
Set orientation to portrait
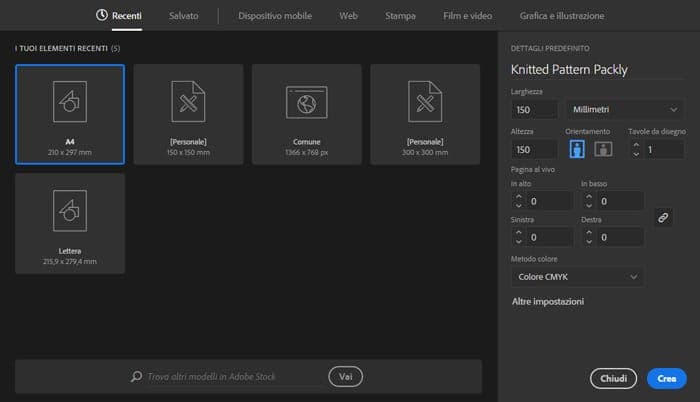(x=577, y=149)
